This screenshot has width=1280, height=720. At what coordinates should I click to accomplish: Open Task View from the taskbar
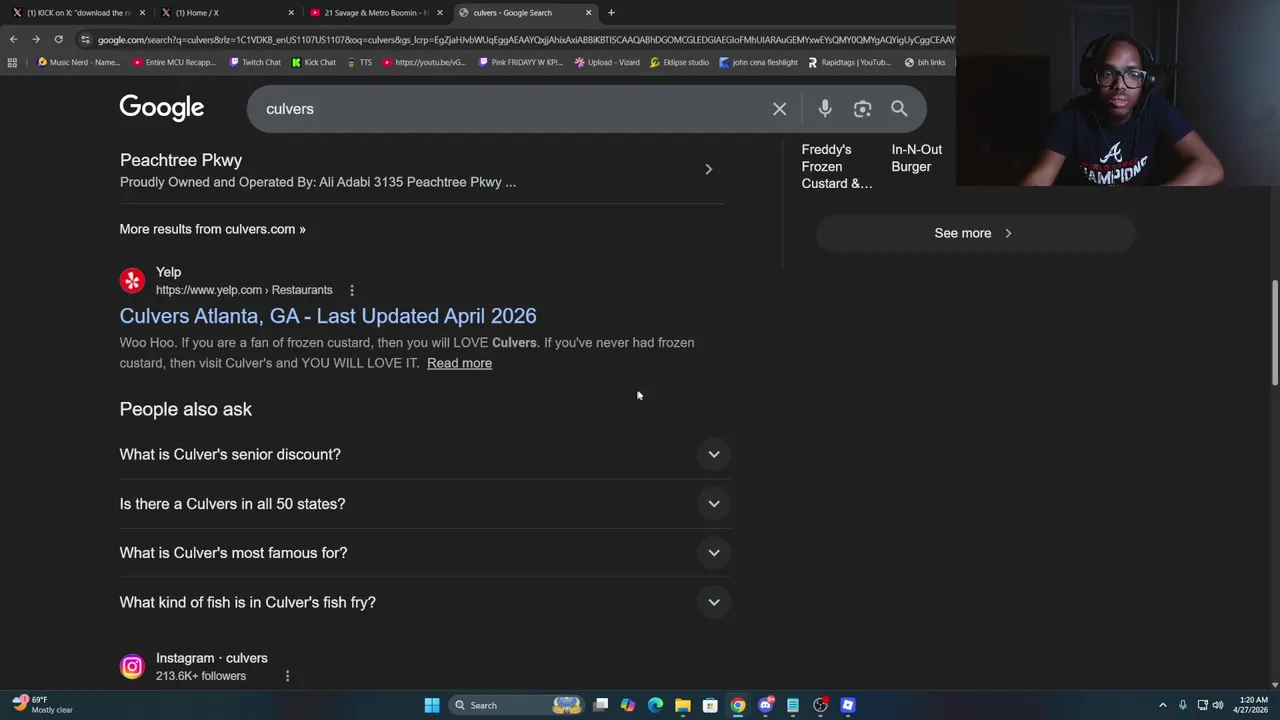coord(600,705)
